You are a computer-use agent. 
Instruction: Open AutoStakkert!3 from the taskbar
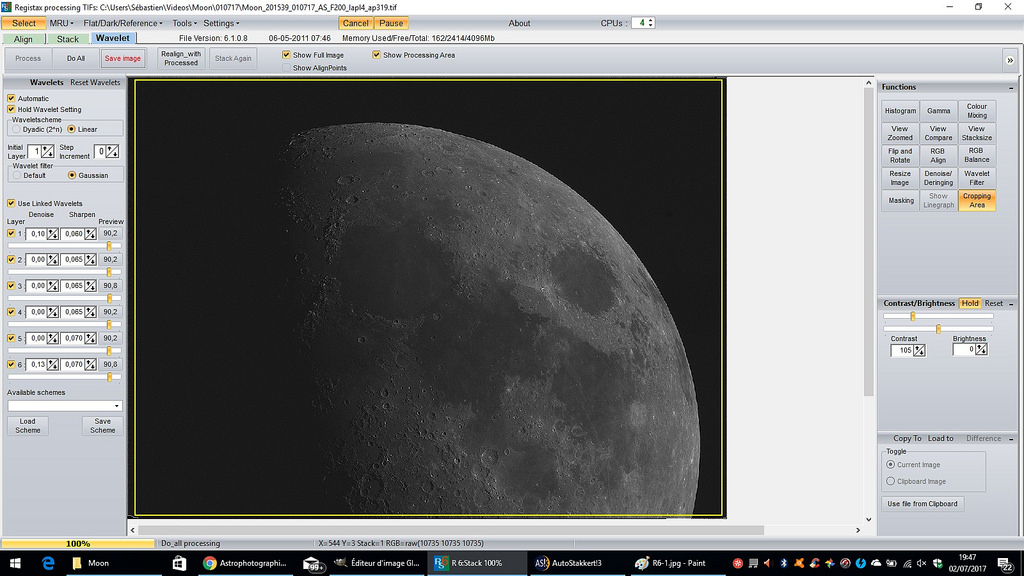pos(575,563)
